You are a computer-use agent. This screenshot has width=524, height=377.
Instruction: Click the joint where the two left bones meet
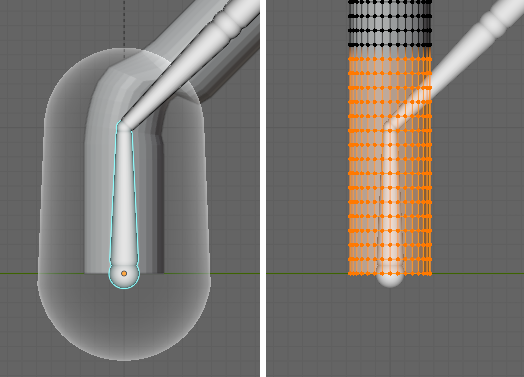click(123, 125)
